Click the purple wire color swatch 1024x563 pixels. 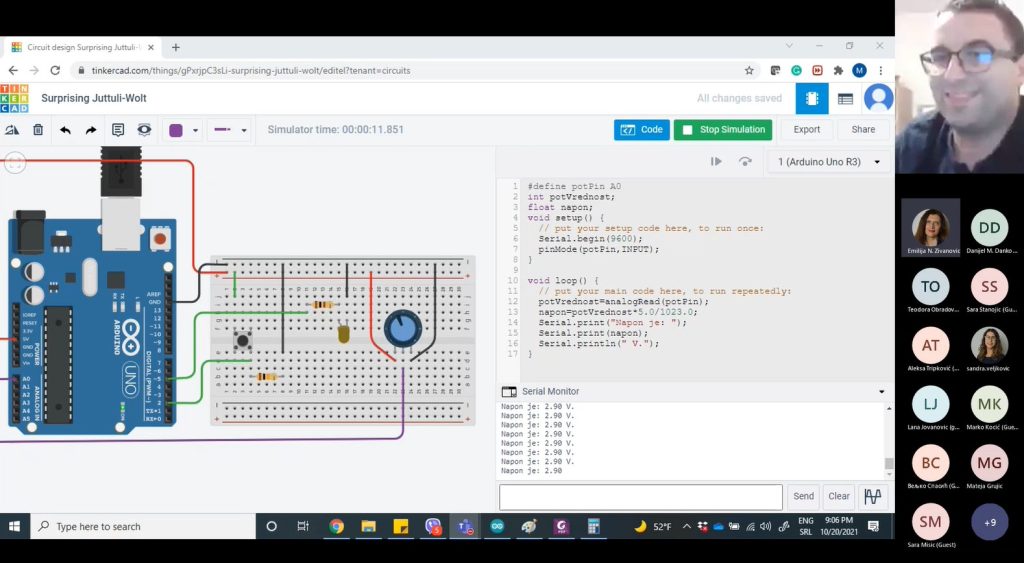176,130
